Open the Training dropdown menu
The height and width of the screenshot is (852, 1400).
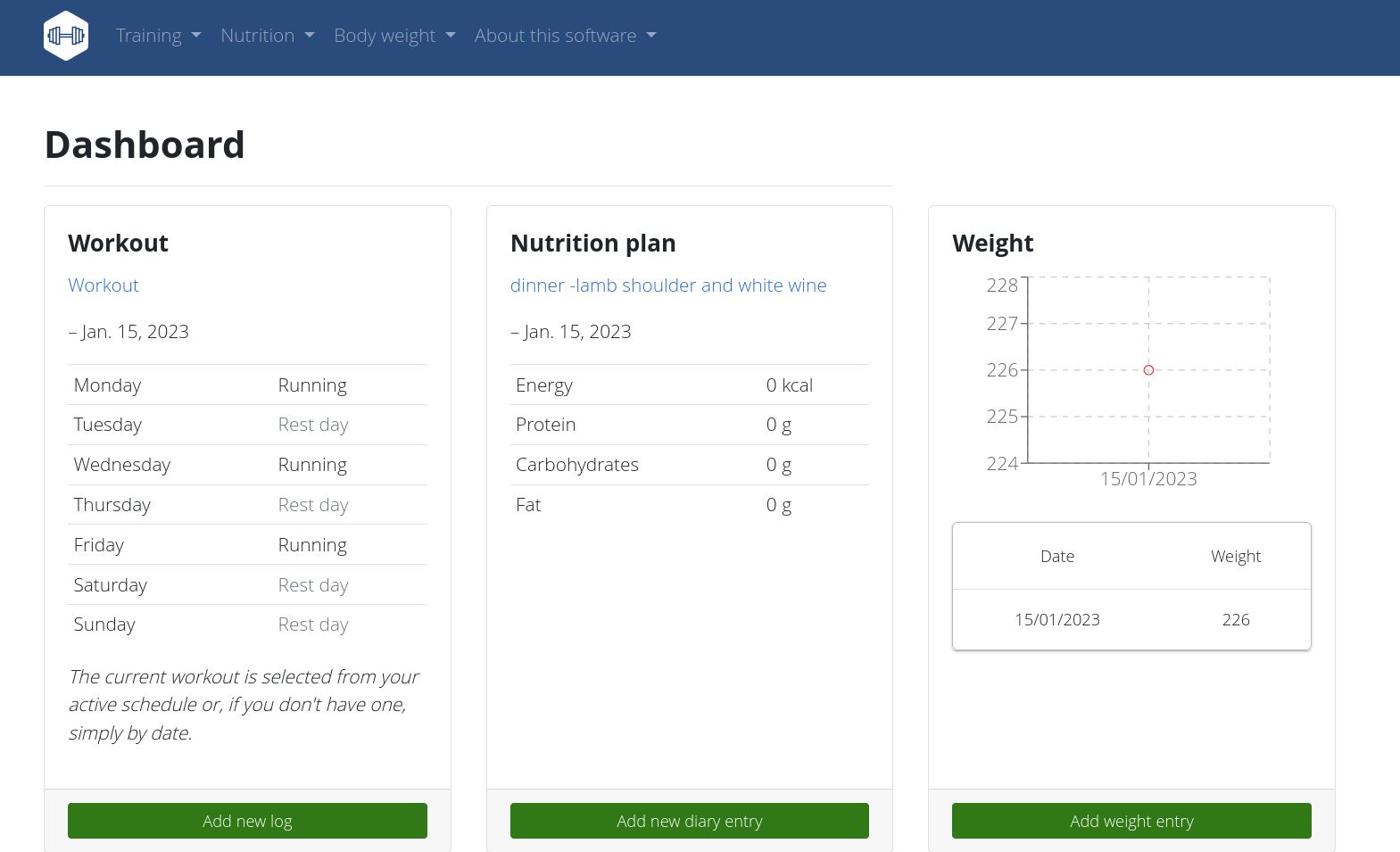click(x=158, y=36)
